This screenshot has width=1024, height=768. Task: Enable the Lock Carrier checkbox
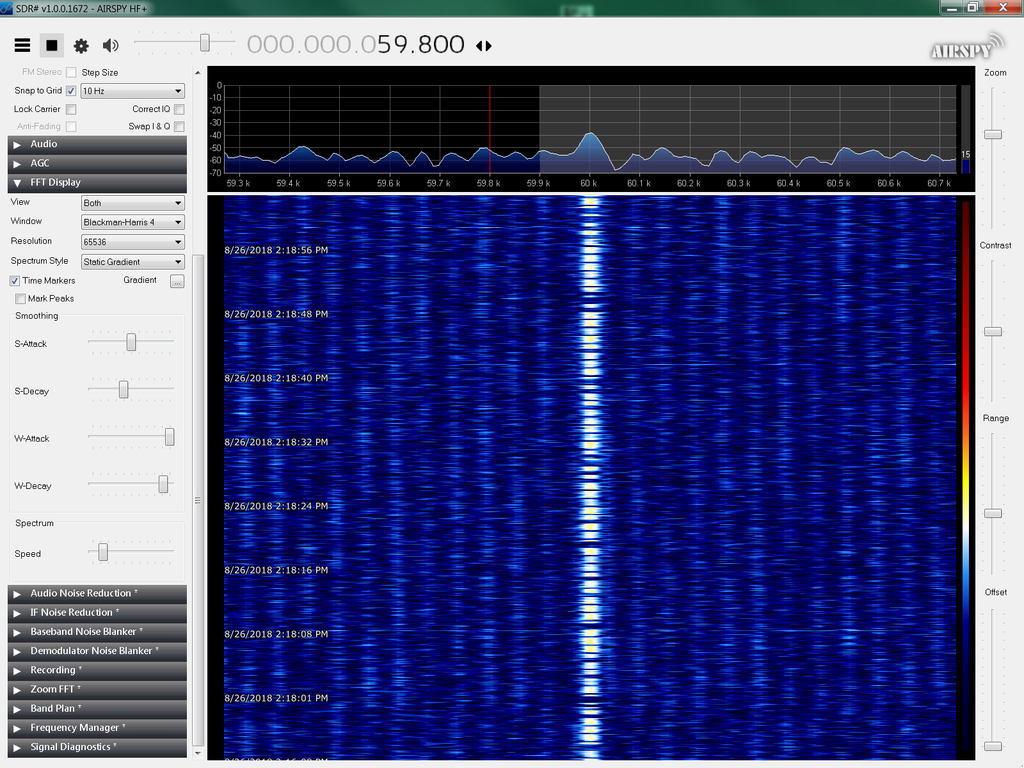[x=71, y=109]
